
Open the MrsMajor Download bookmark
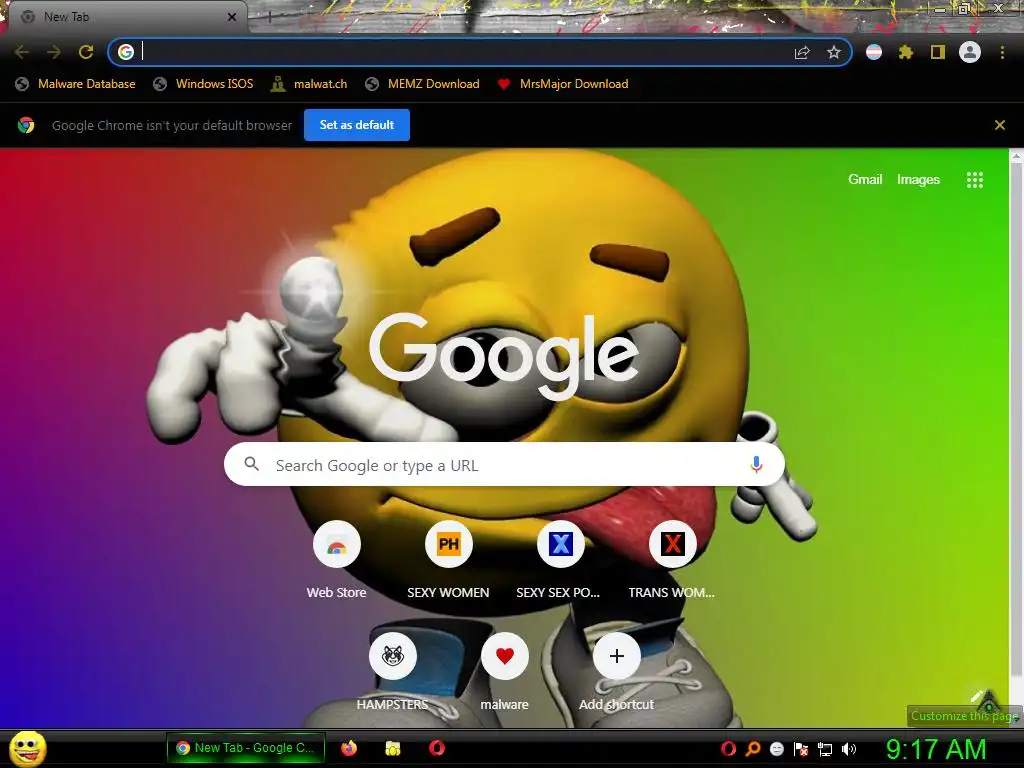pyautogui.click(x=563, y=84)
